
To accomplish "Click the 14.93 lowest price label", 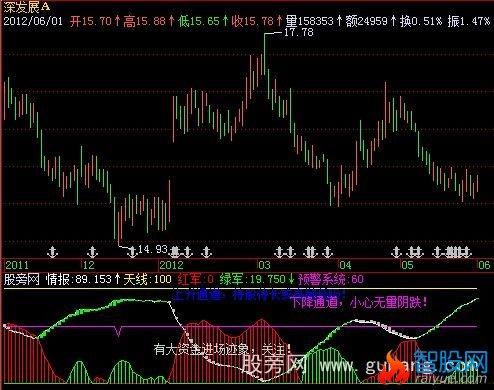I will click(153, 249).
